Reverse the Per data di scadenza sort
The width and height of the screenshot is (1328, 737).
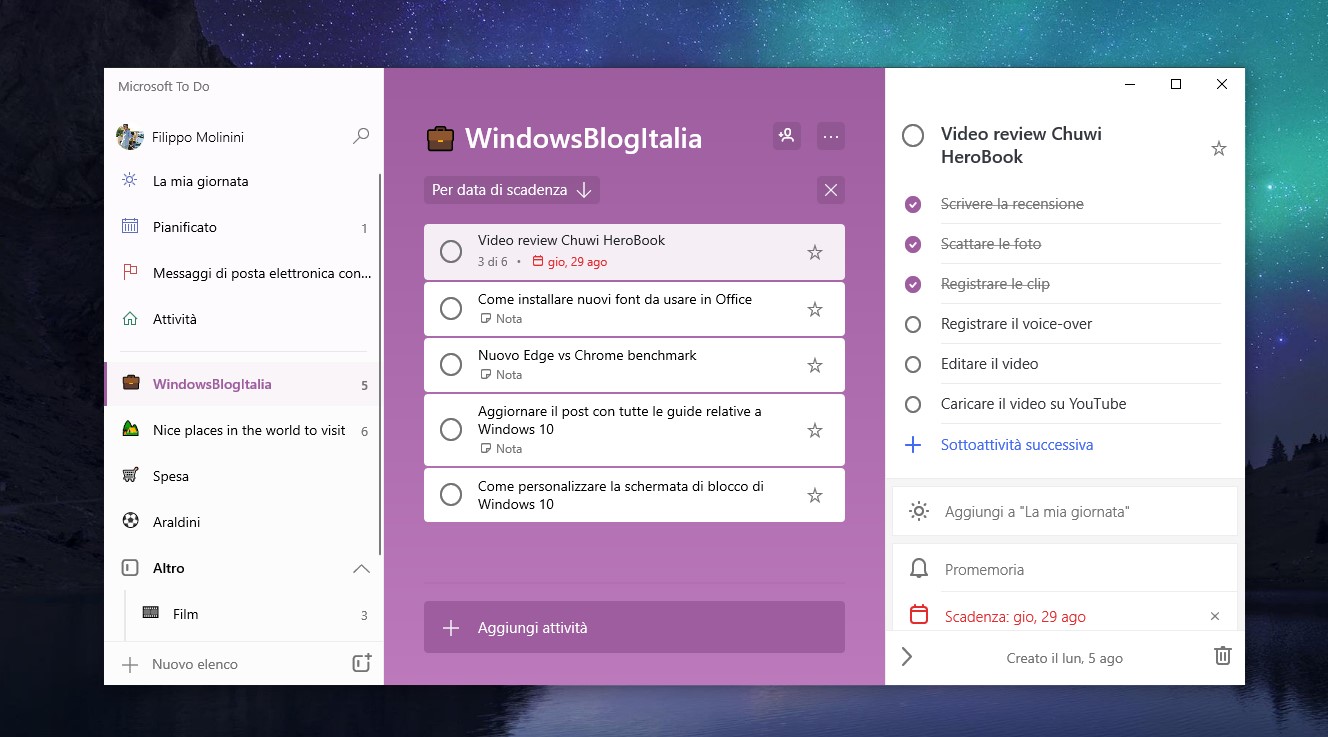(x=585, y=190)
